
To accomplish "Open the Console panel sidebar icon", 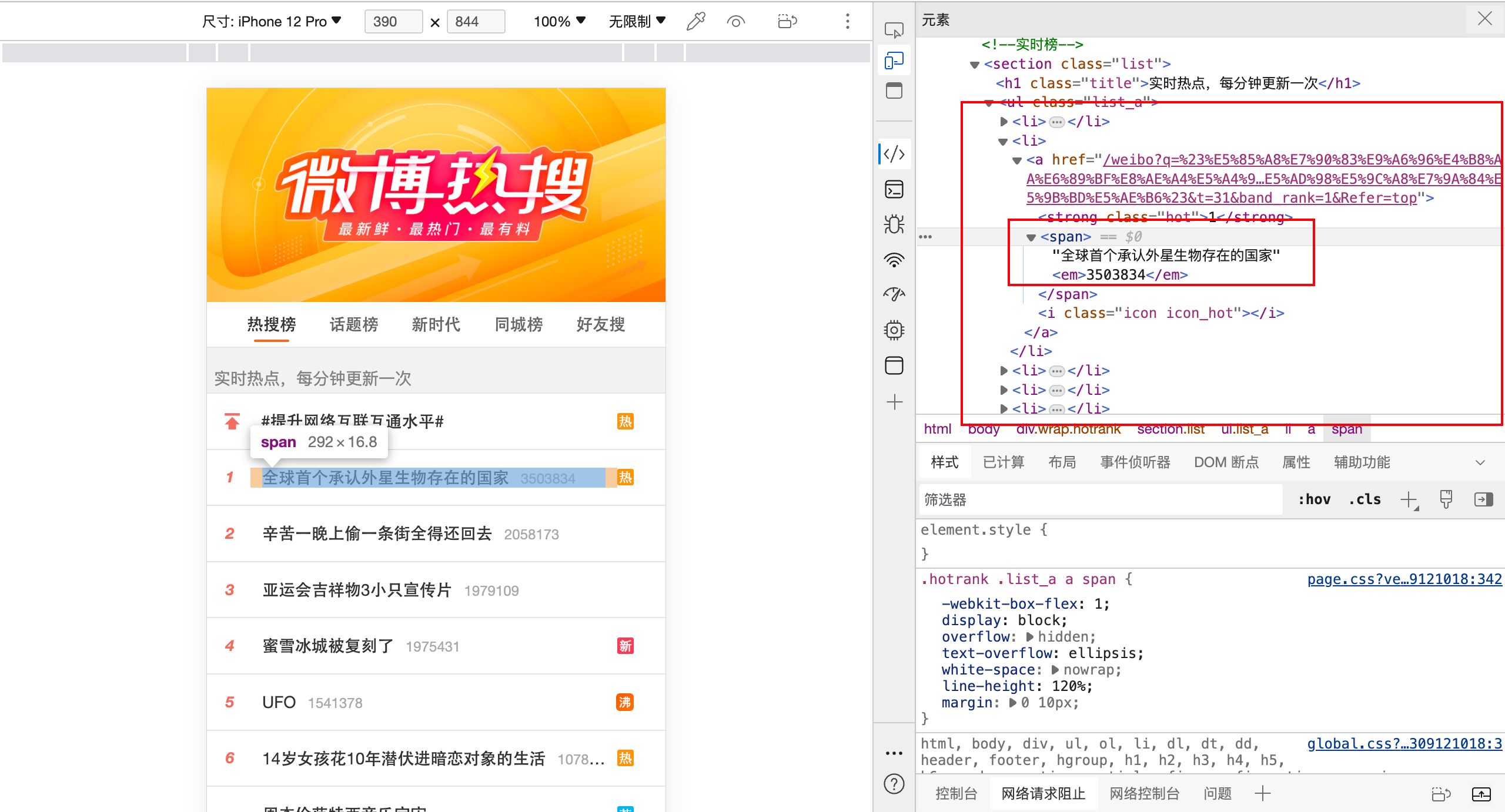I will coord(894,189).
